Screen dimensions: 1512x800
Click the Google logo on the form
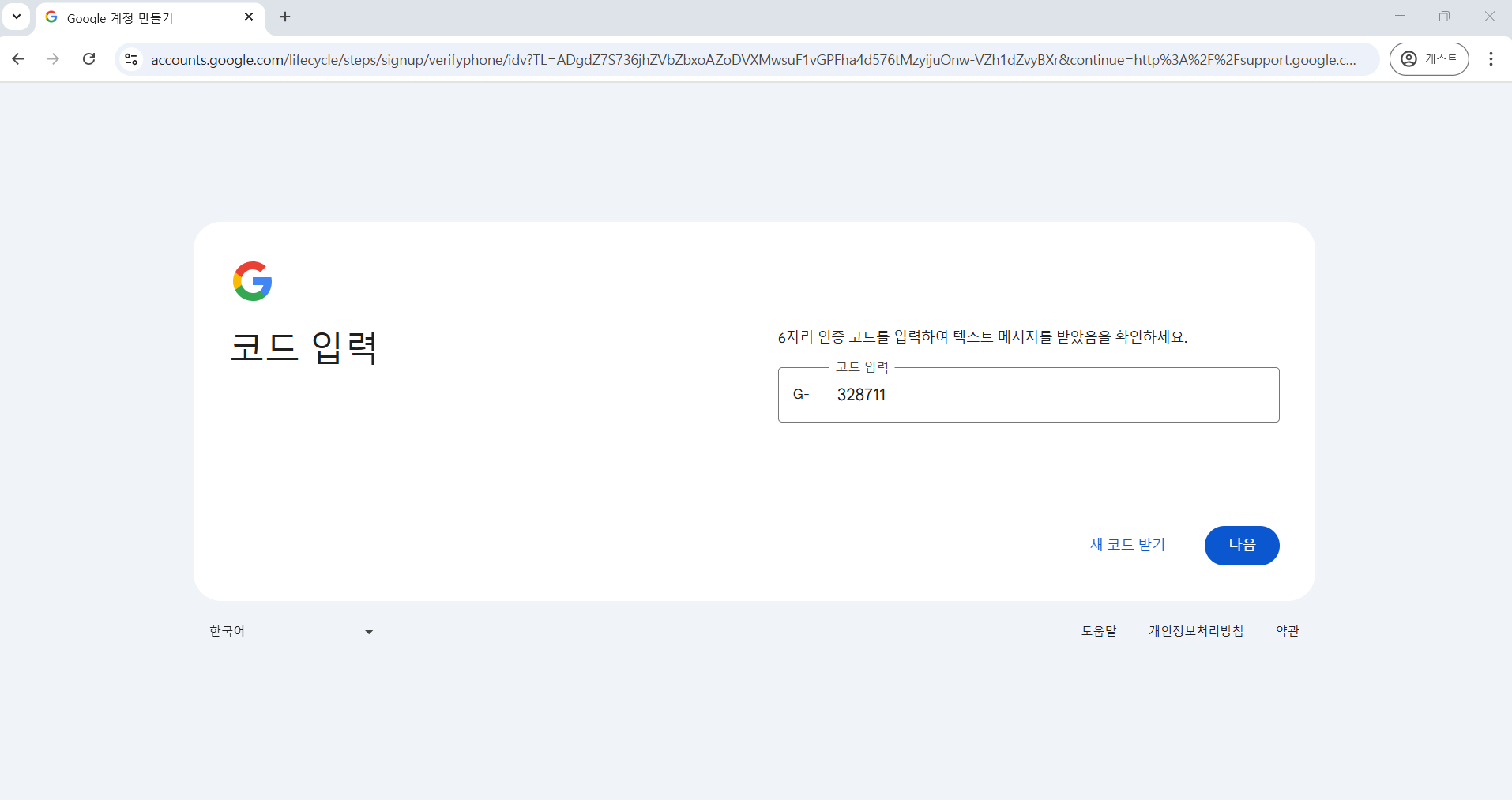(252, 280)
